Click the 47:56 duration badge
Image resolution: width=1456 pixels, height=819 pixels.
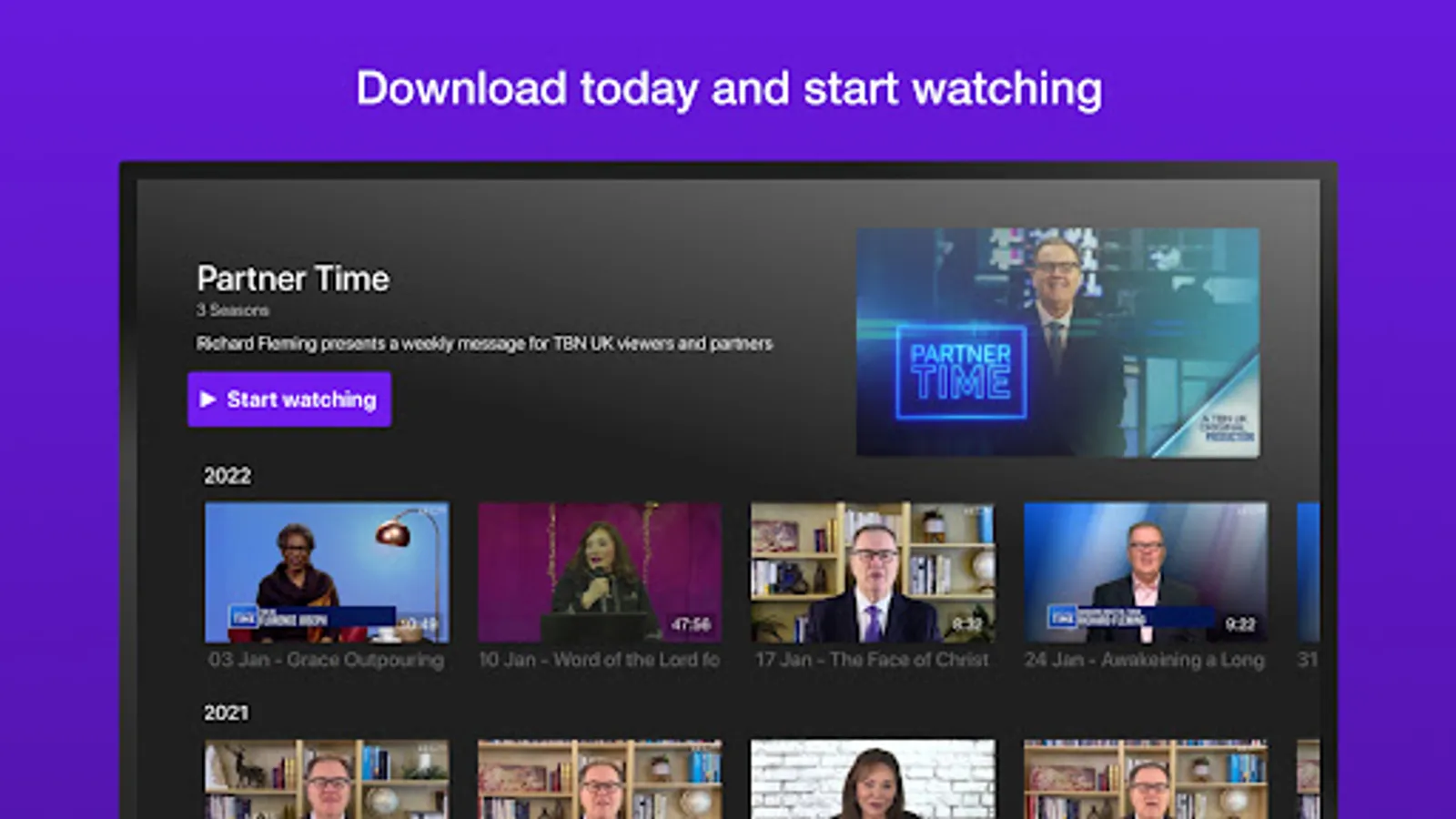pyautogui.click(x=691, y=624)
